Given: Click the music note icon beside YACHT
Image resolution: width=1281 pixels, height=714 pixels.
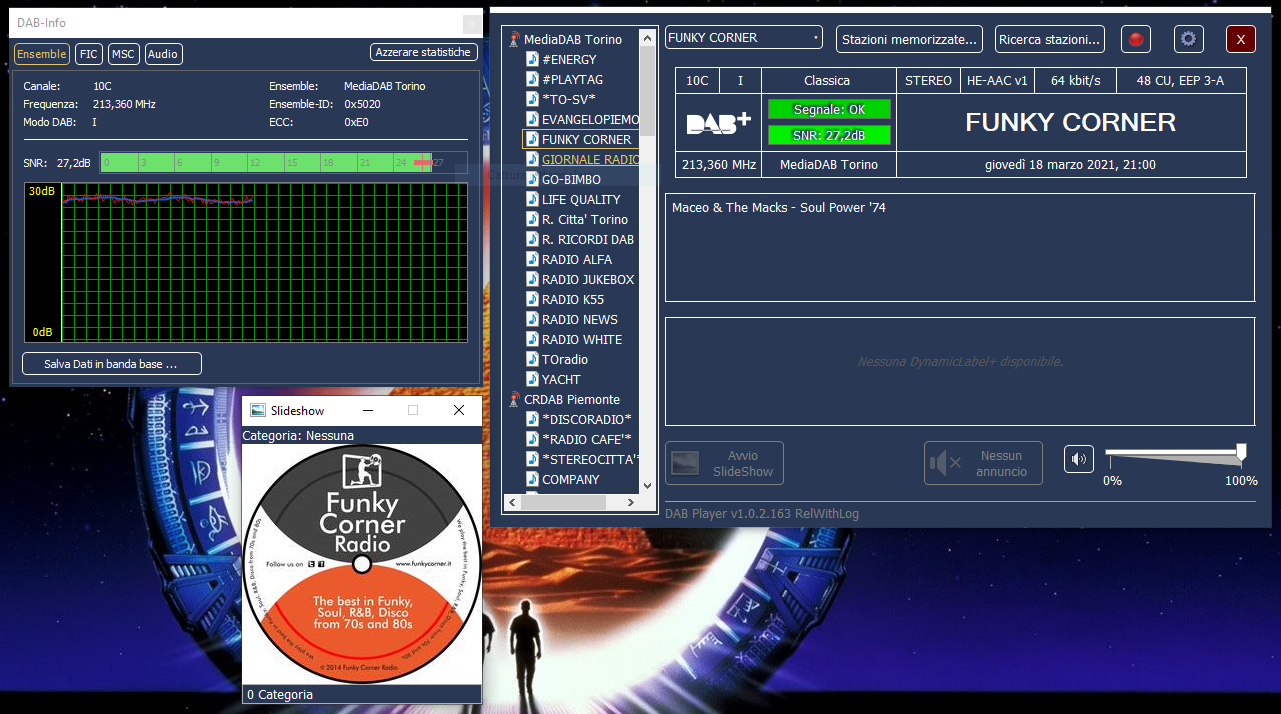Looking at the screenshot, I should (532, 379).
